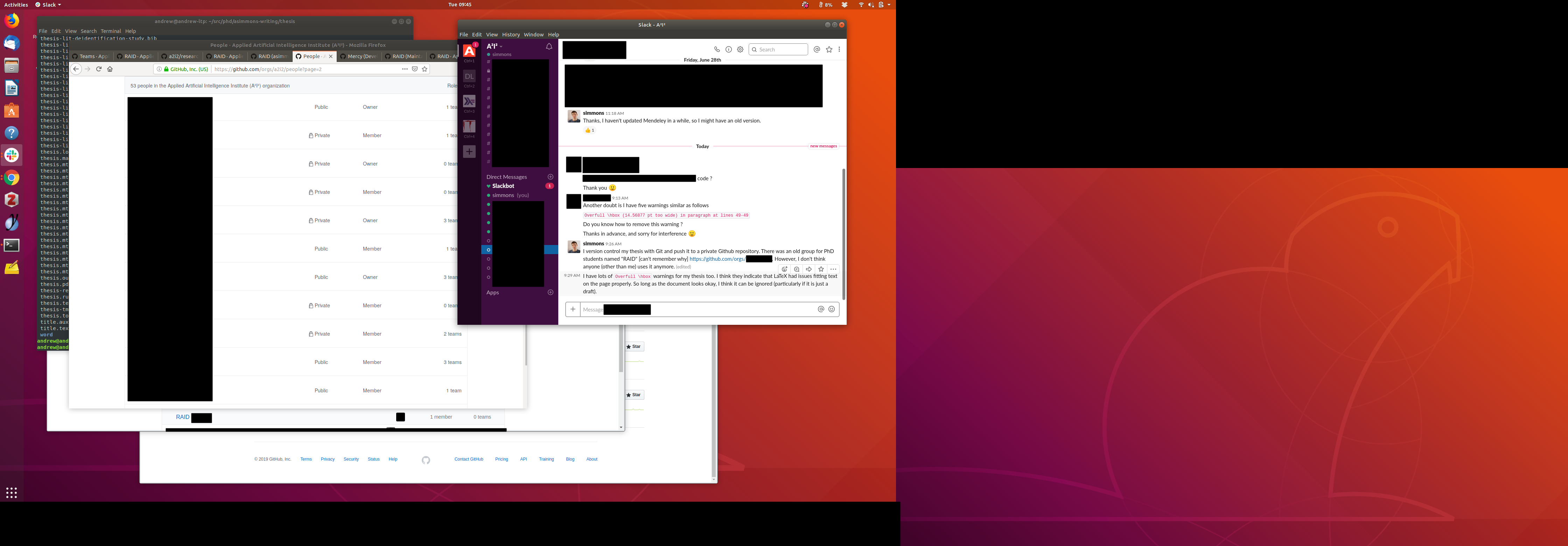This screenshot has height=546, width=1568.
Task: Click add reaction icon on message
Action: point(785,269)
